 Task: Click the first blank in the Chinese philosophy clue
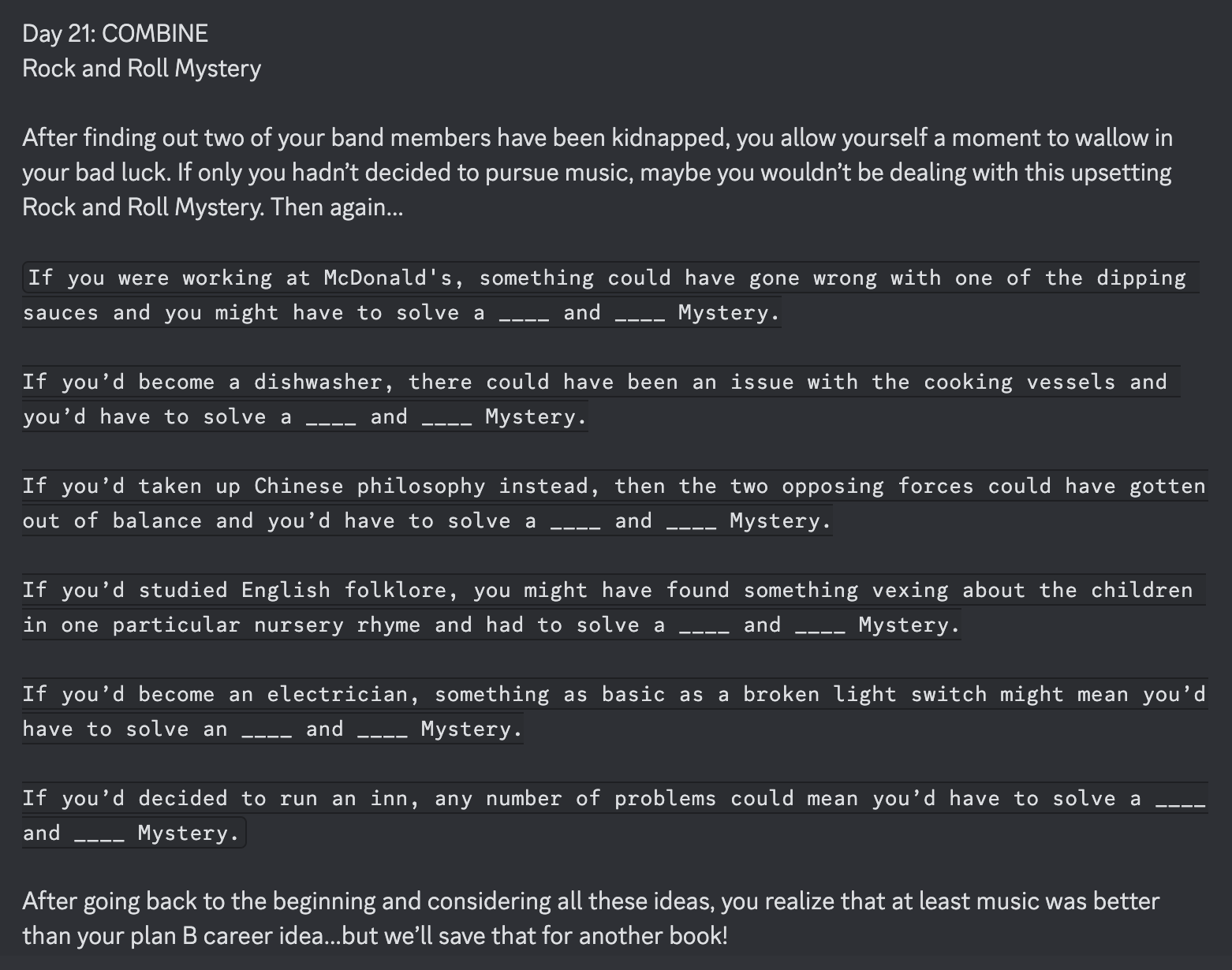point(575,521)
